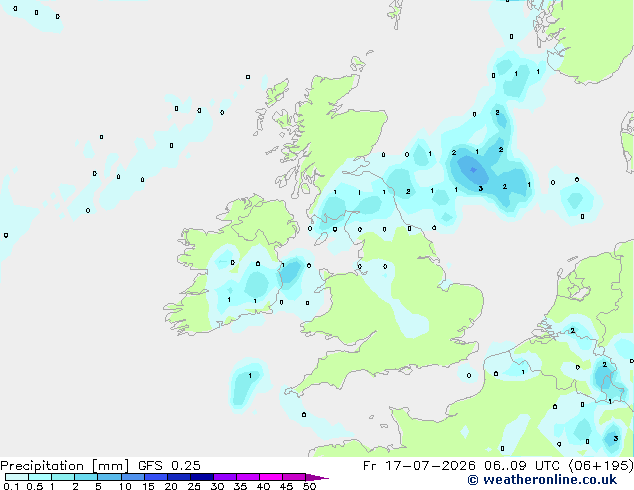Click the '(06+195)' forecast offset text
This screenshot has width=634, height=490.
point(601,466)
